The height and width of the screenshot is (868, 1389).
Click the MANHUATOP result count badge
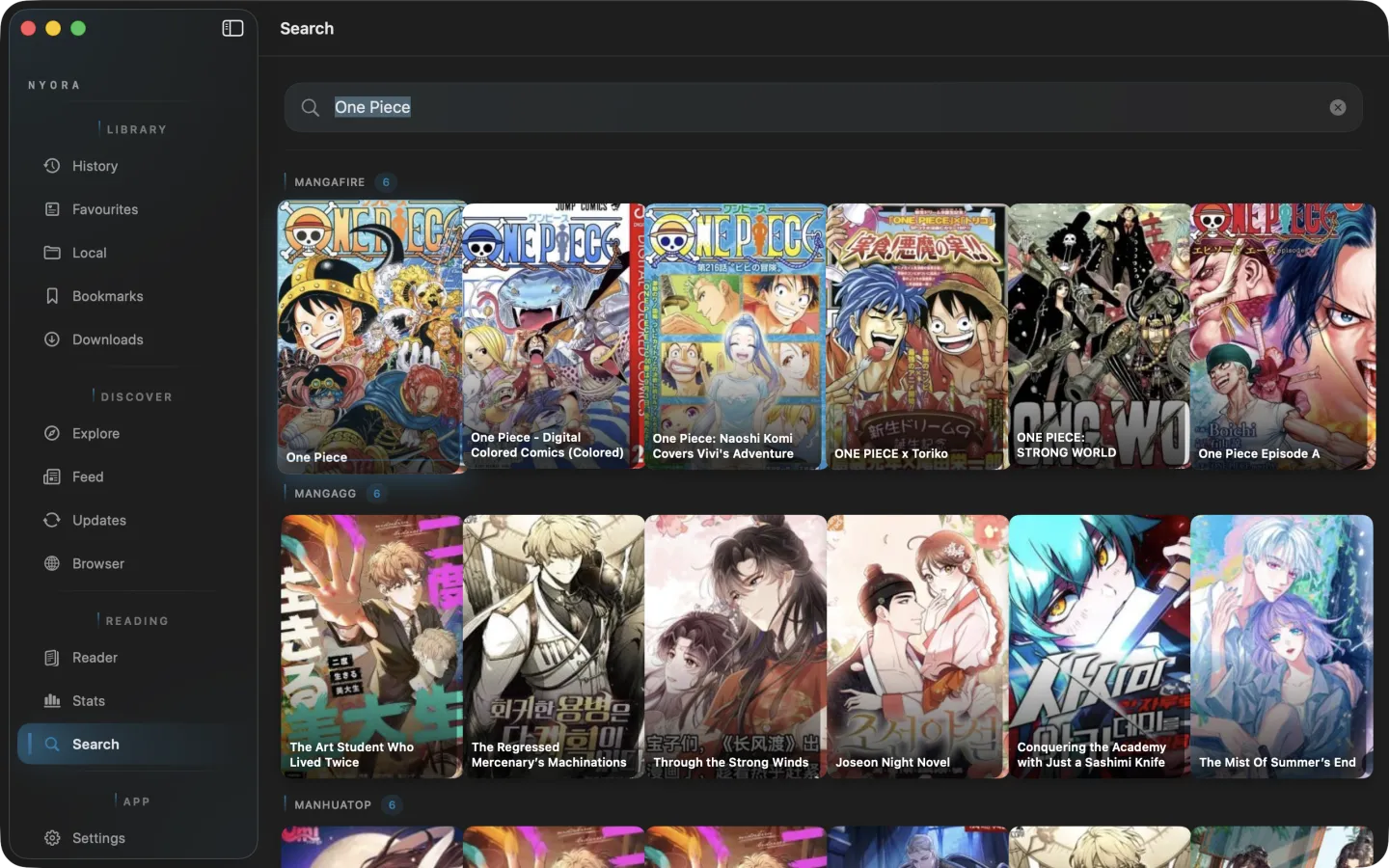(392, 804)
